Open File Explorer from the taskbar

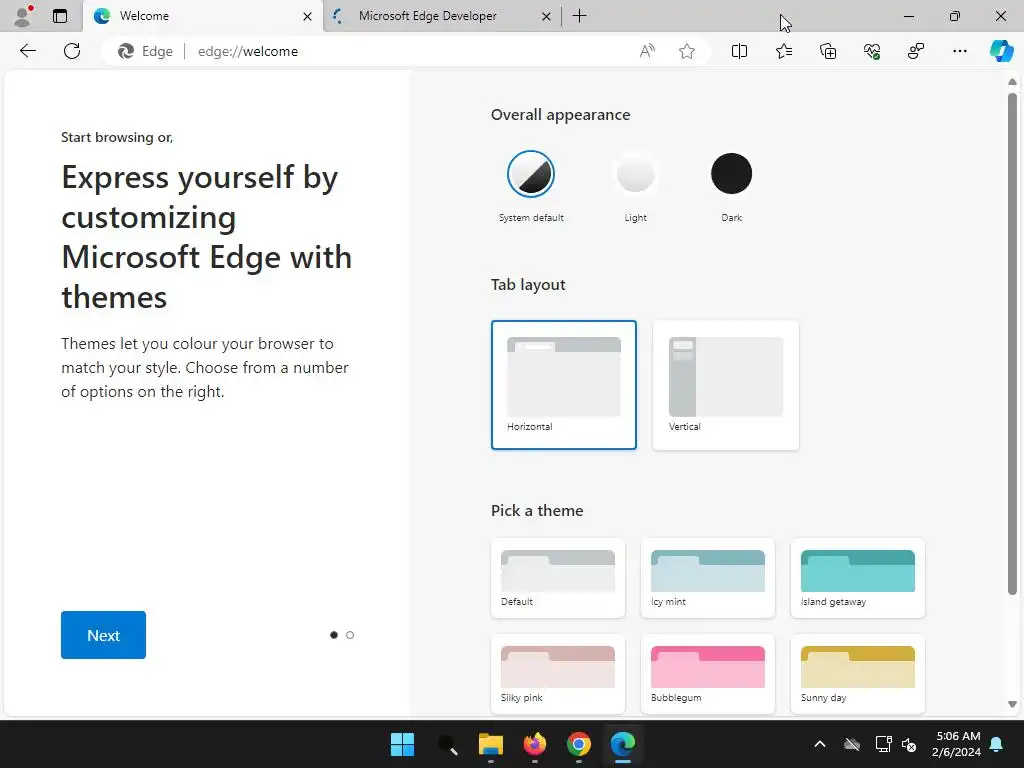click(490, 744)
